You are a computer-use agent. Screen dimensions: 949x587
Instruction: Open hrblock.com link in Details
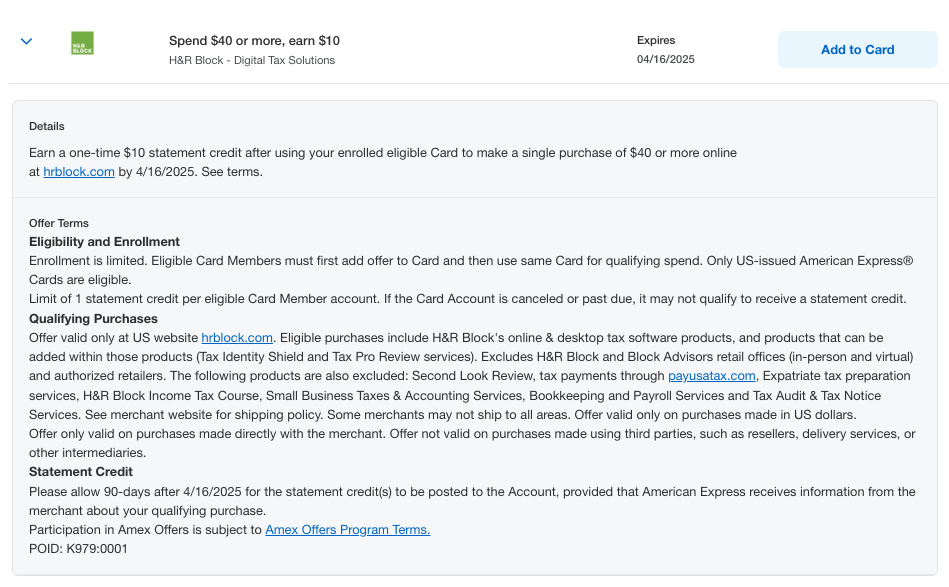[x=79, y=172]
